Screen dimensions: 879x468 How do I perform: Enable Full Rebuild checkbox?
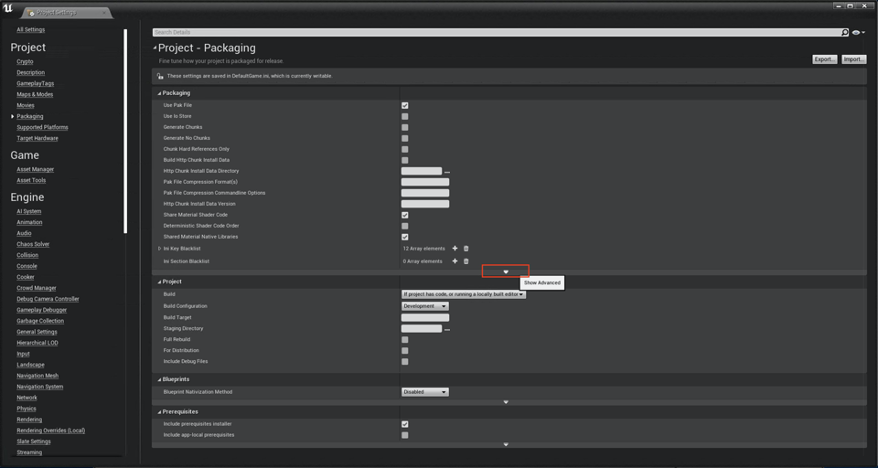click(405, 340)
